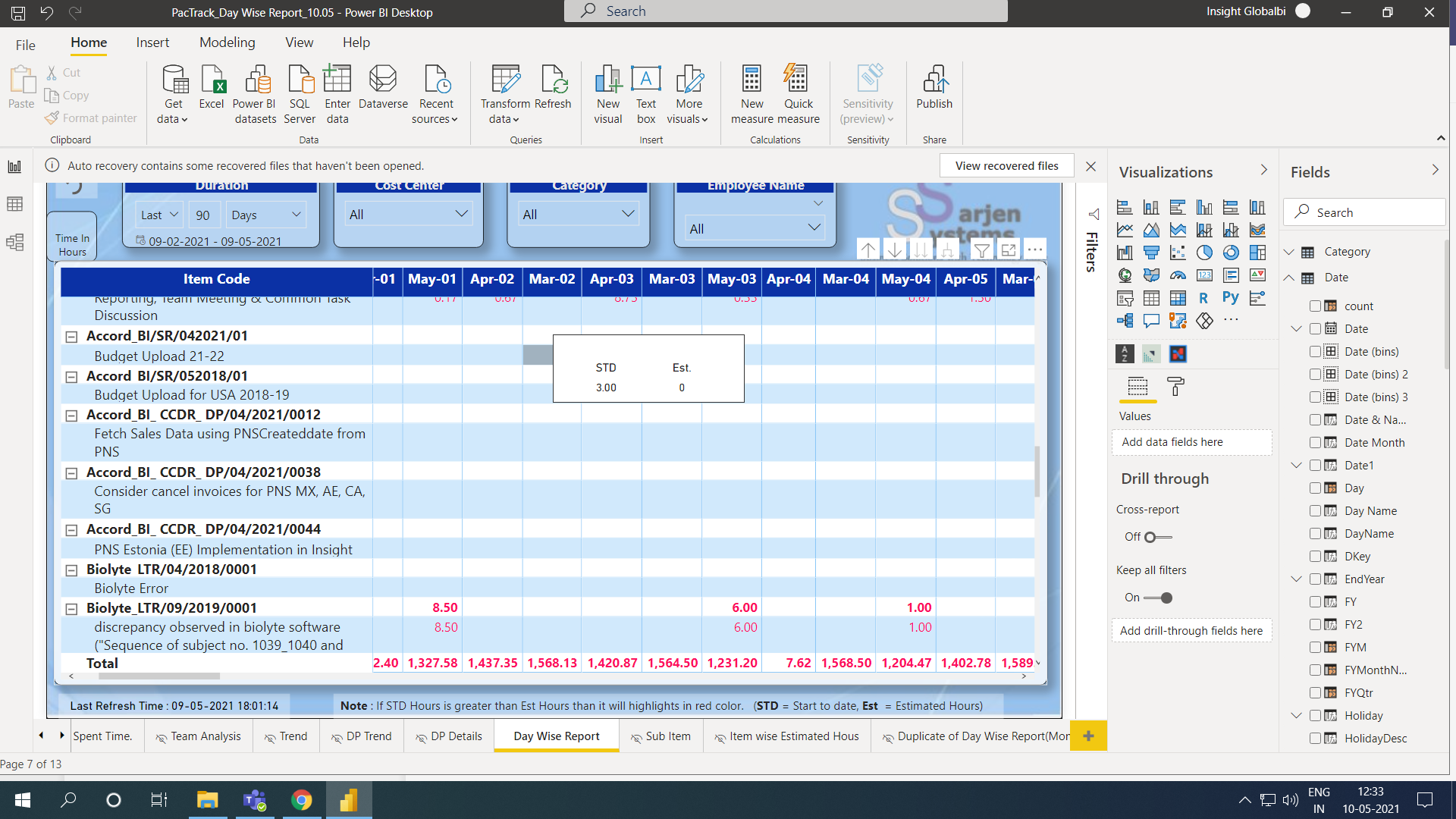Switch to the Team Analysis page tab

click(198, 736)
